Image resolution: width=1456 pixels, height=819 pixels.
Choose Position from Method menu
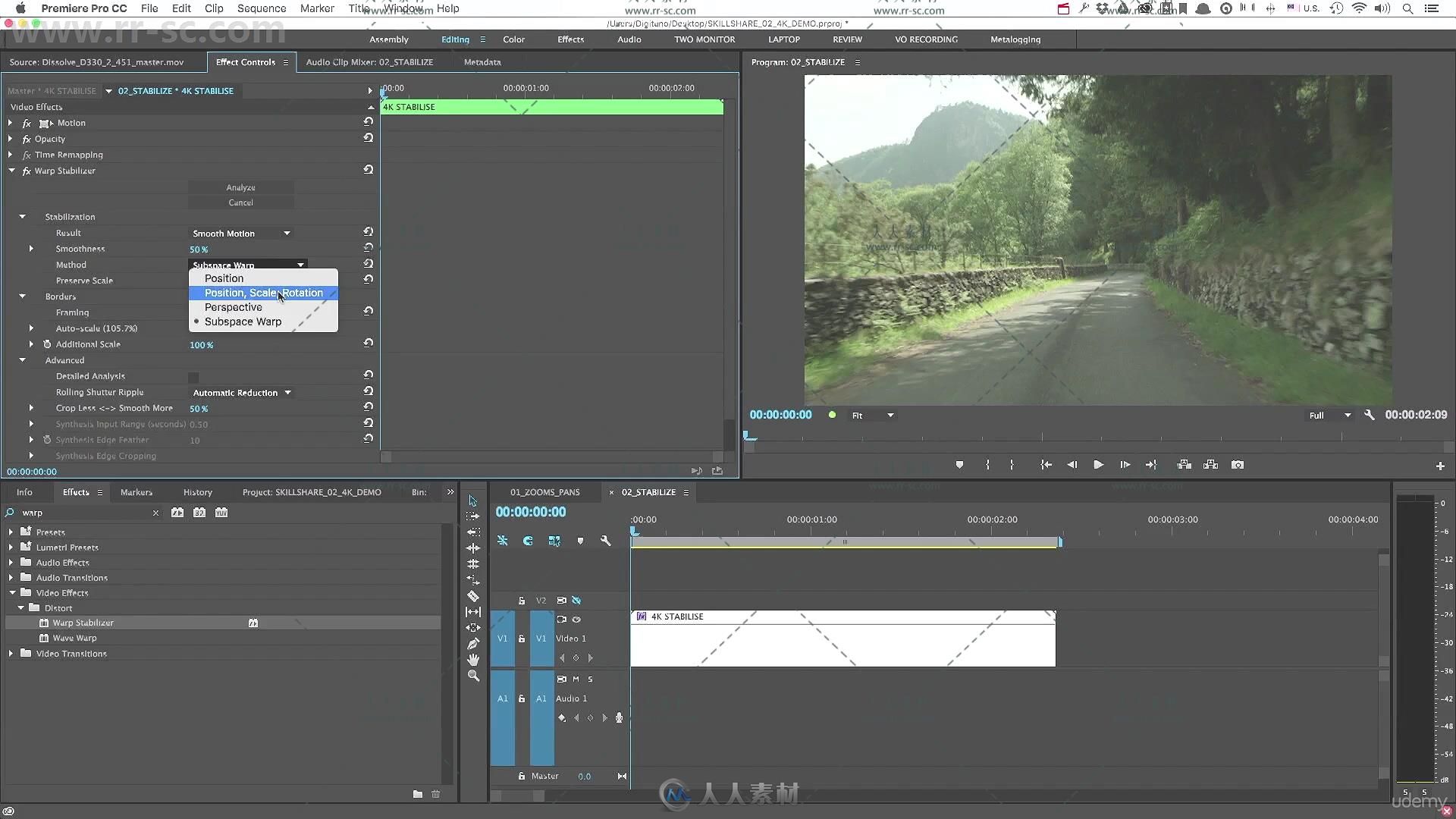coord(263,278)
